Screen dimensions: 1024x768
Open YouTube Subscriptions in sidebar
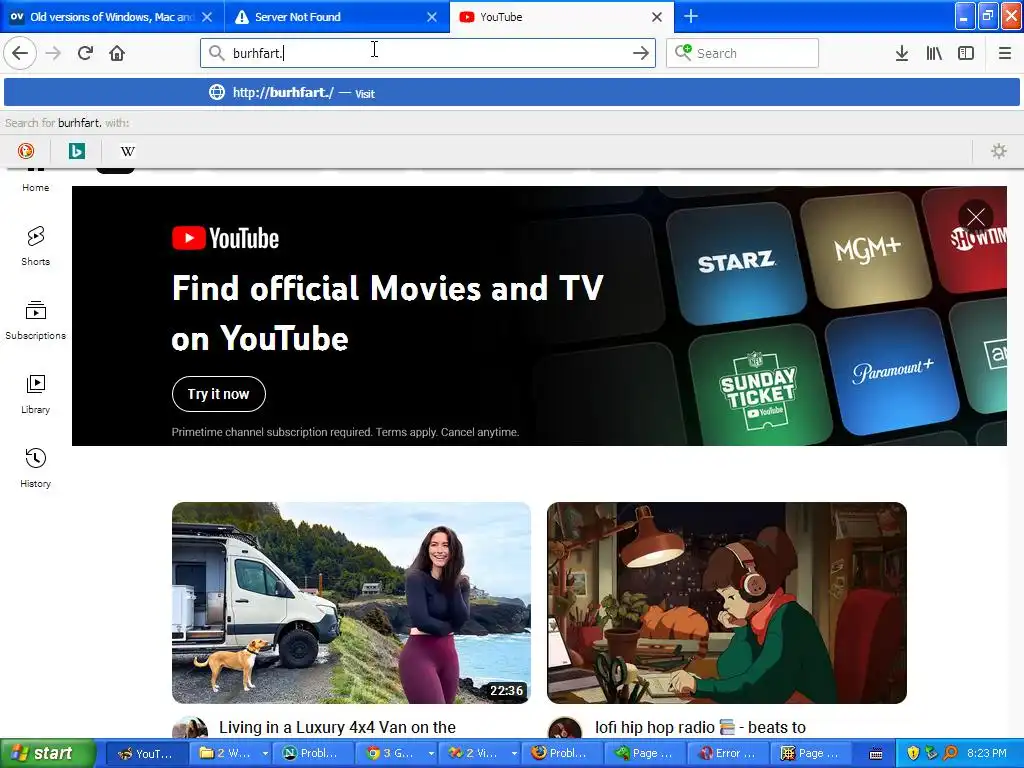35,320
